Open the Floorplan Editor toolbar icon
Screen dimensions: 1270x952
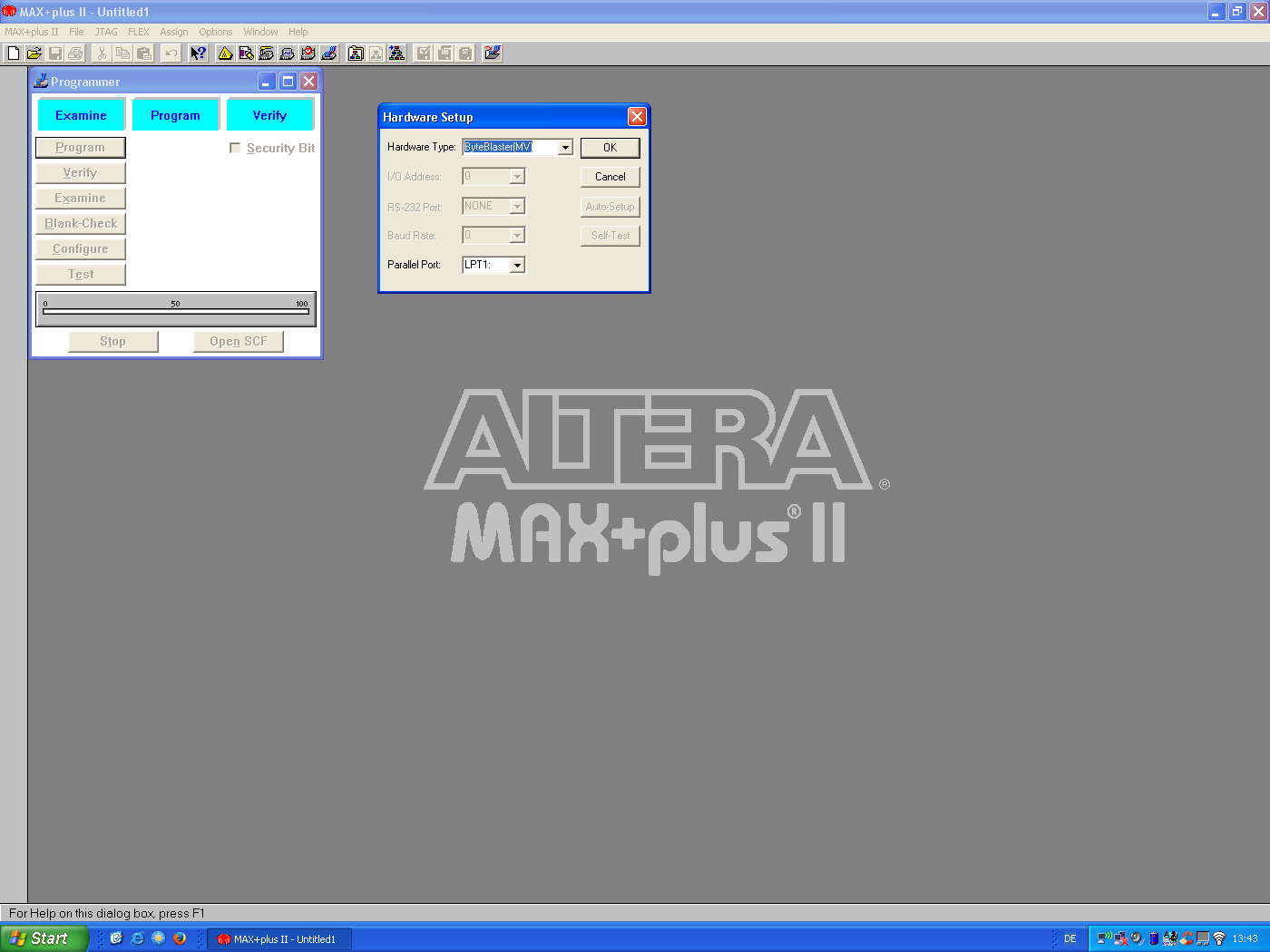246,53
